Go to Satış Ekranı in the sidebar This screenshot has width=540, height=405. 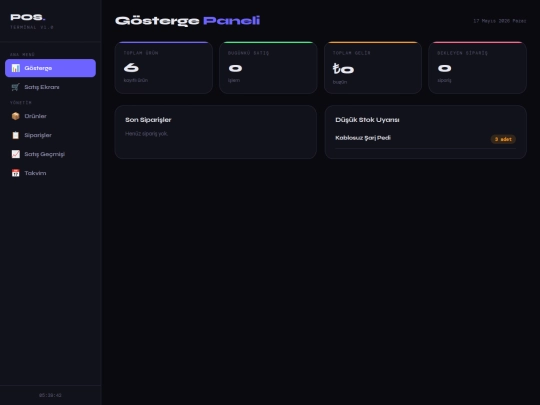[50, 87]
